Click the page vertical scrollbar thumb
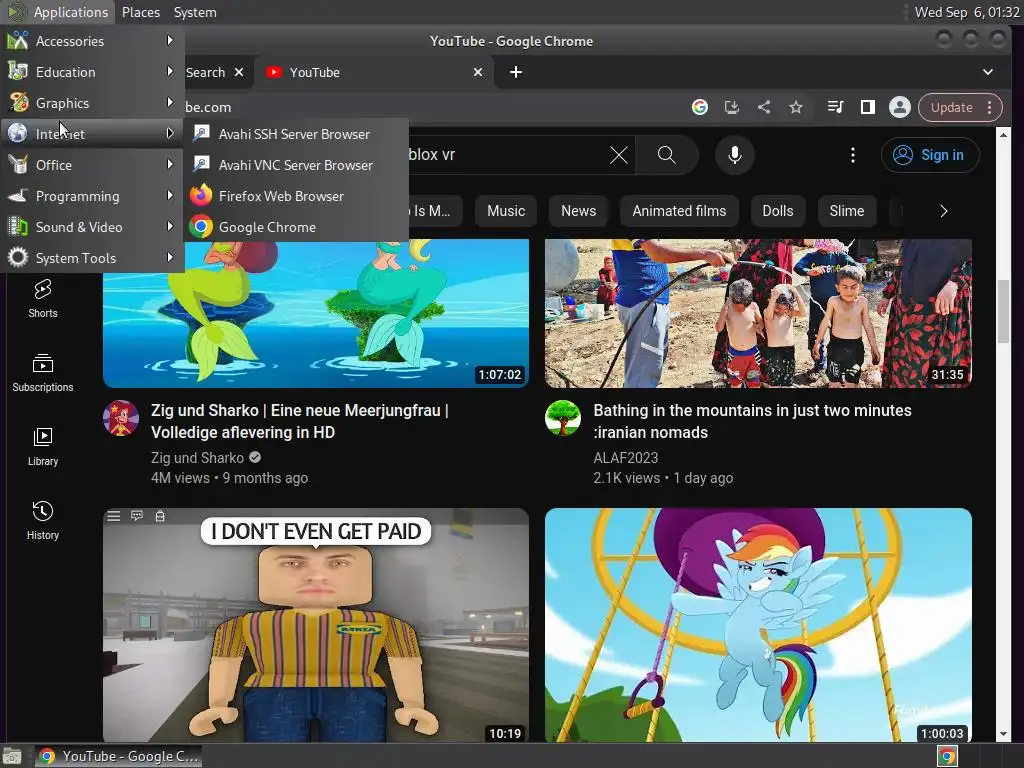Viewport: 1024px width, 768px height. click(1003, 310)
